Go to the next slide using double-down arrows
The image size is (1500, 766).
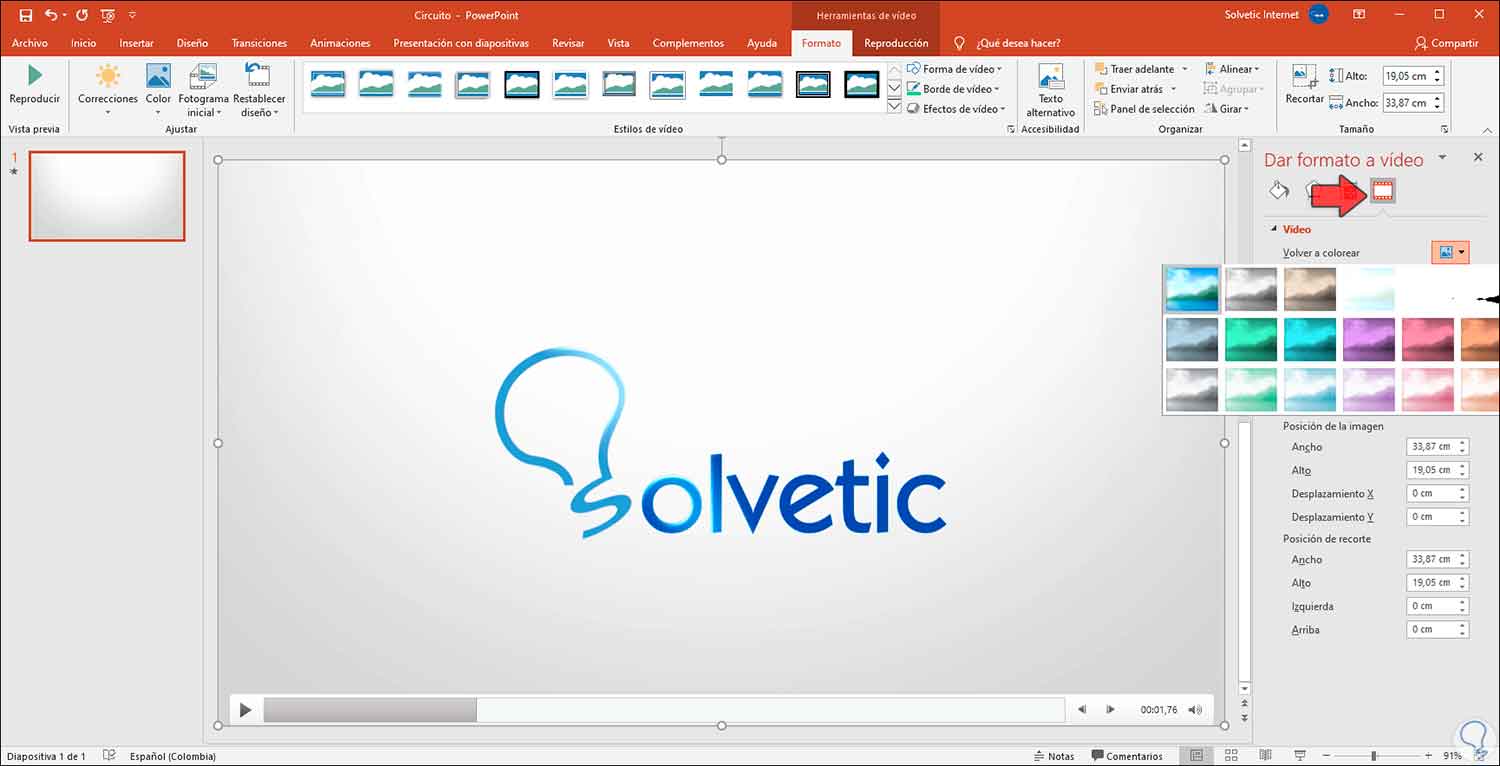coord(1244,718)
